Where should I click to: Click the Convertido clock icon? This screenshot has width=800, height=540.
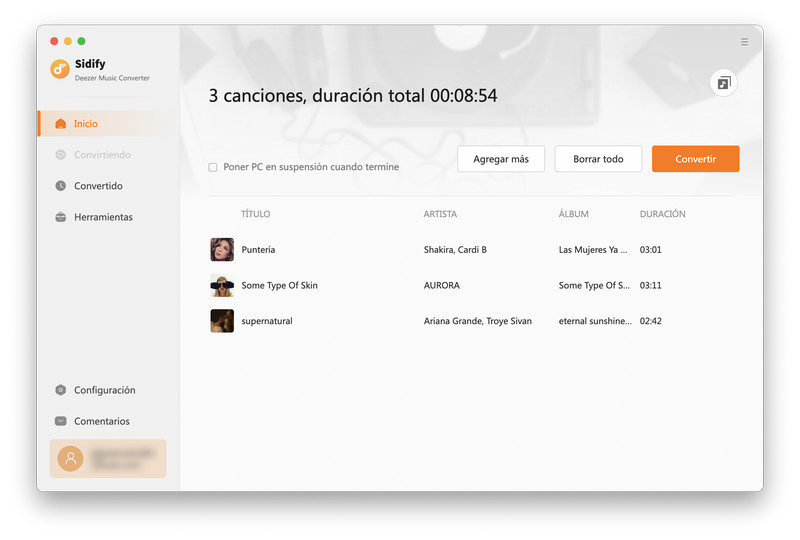[61, 186]
